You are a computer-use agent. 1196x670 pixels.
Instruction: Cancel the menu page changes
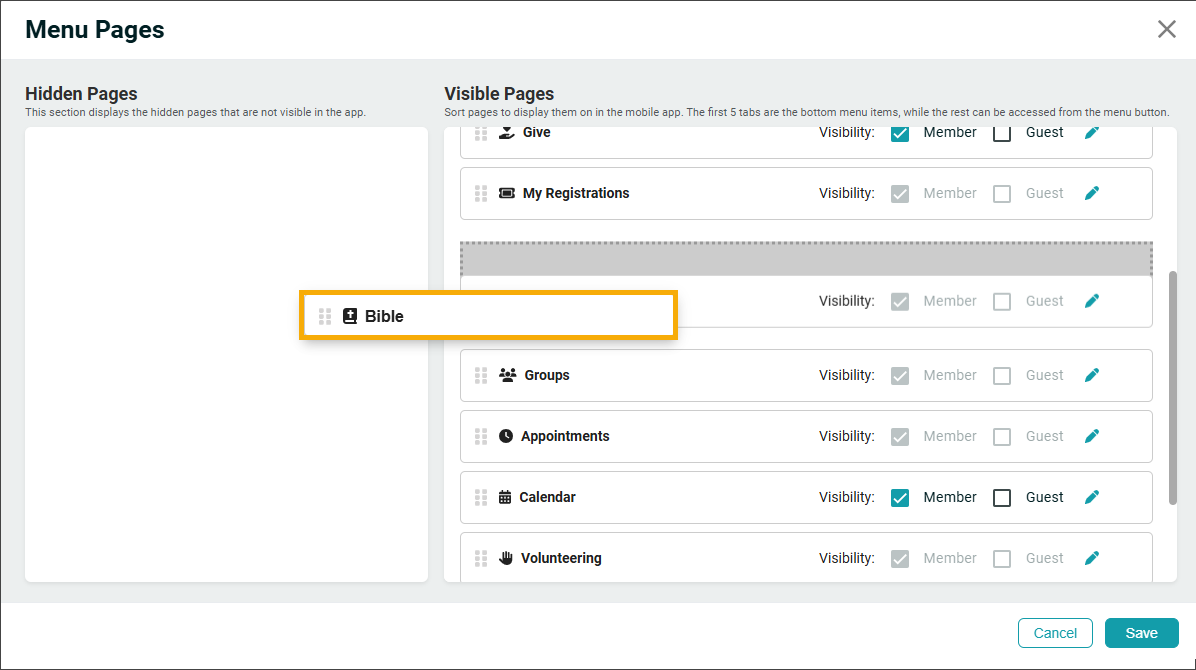point(1055,633)
